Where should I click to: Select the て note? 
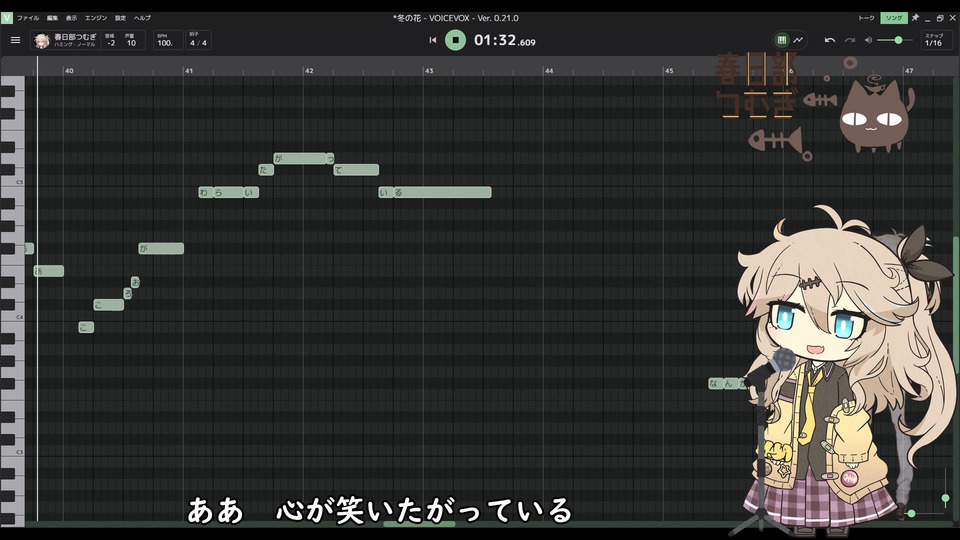pos(356,170)
